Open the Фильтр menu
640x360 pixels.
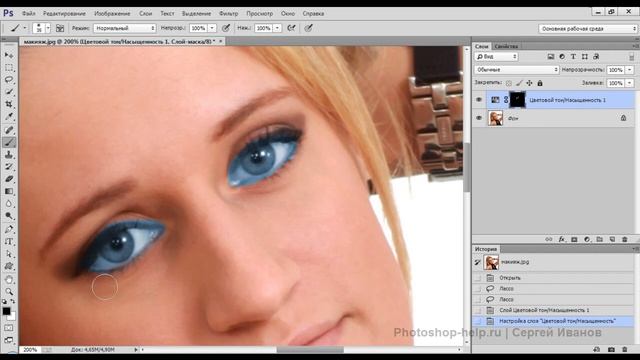click(x=228, y=13)
